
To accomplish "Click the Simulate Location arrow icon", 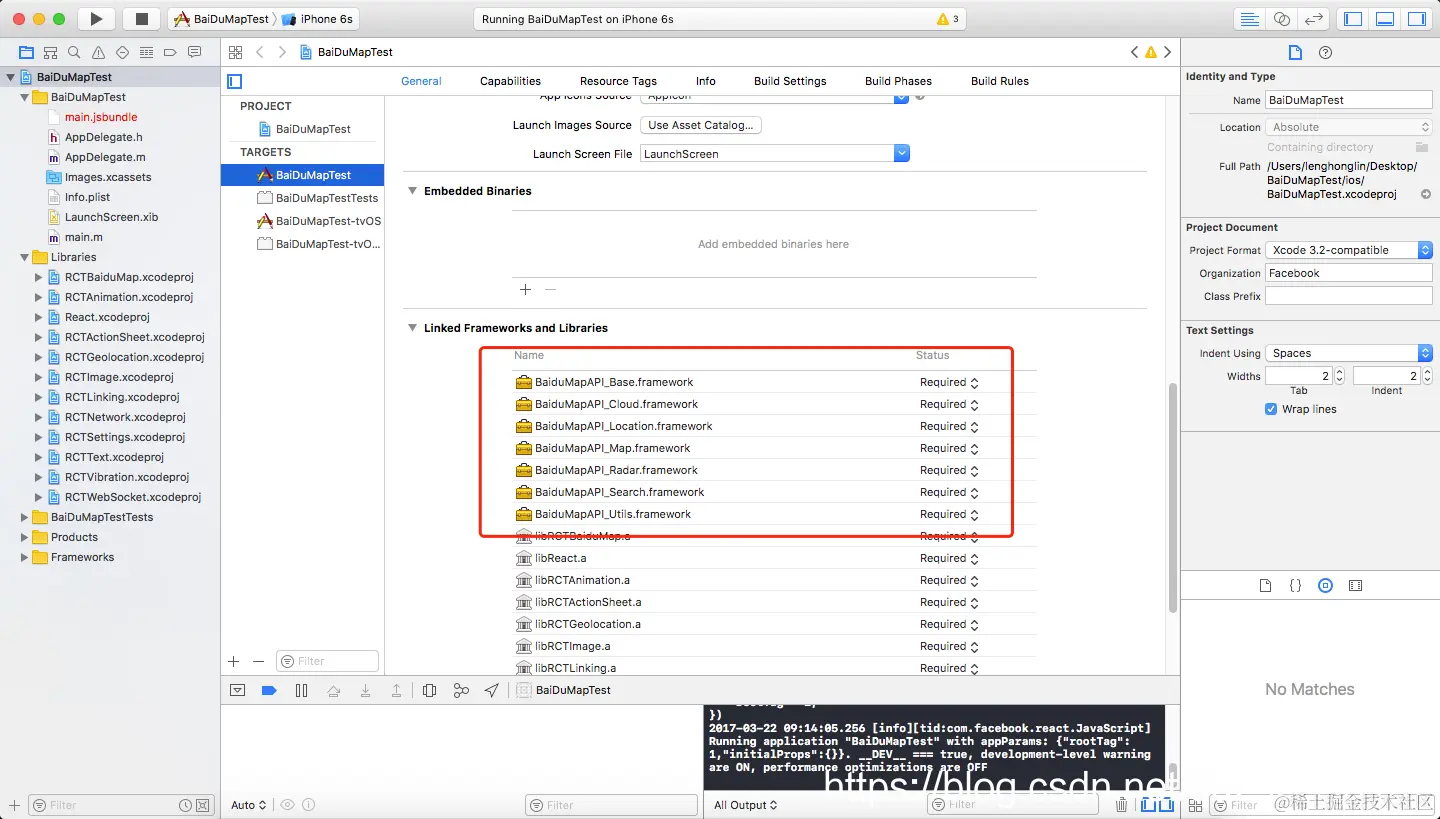I will [x=492, y=690].
